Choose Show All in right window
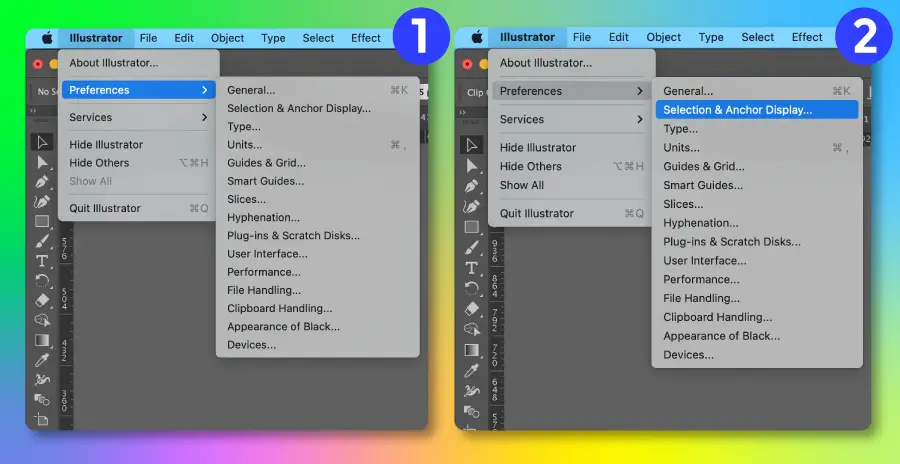 coord(522,185)
